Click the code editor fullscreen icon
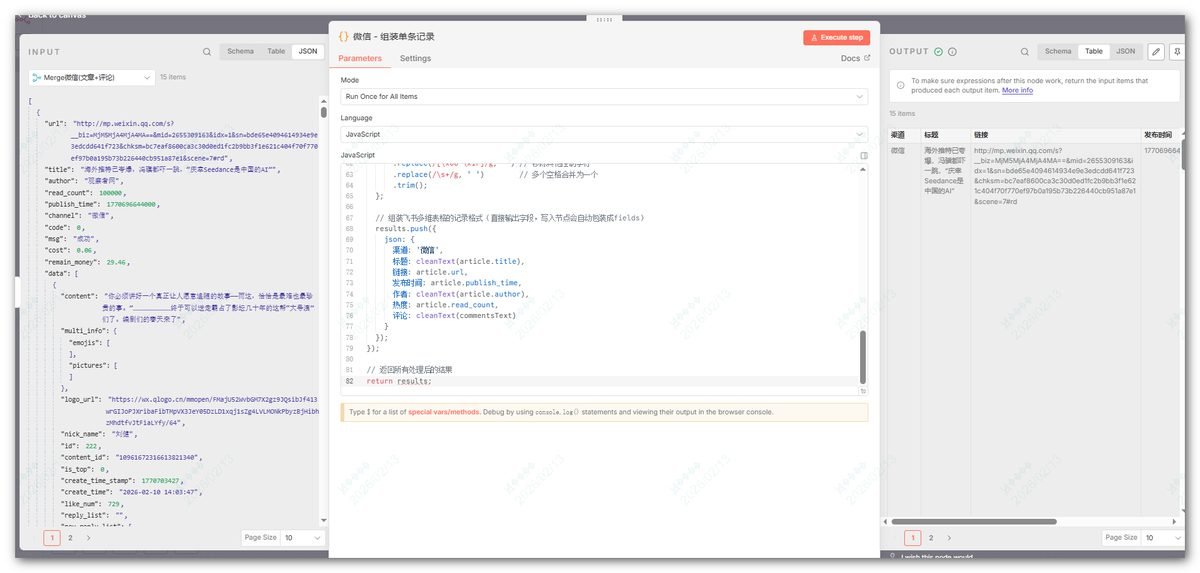Viewport: 1200px width, 573px height. pyautogui.click(x=864, y=156)
